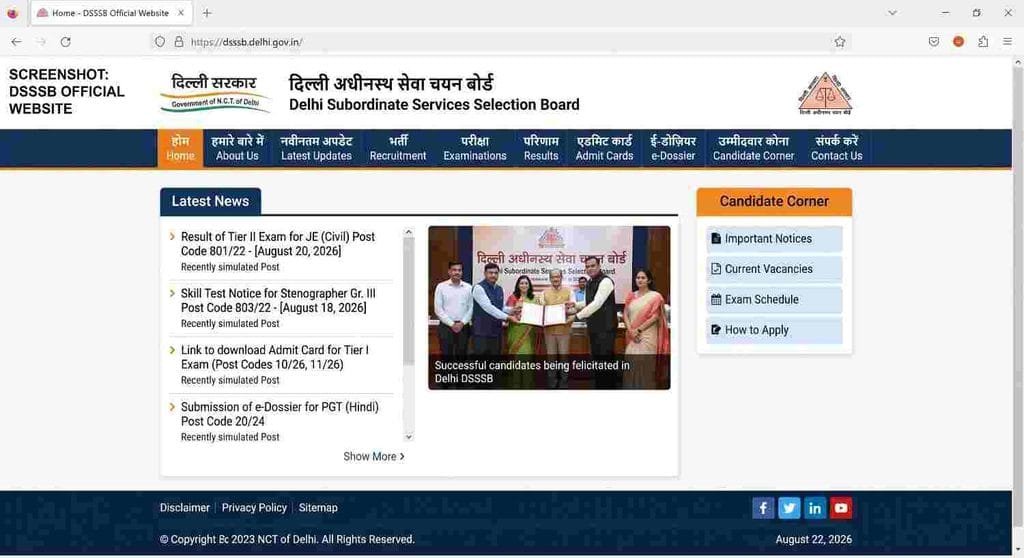The image size is (1024, 558).
Task: Click the calendar icon beside Exam Schedule
Action: click(716, 299)
